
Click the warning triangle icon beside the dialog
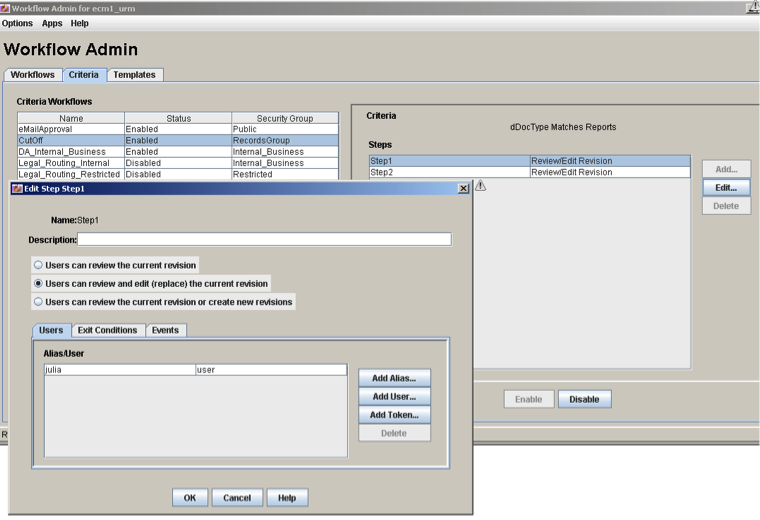480,185
